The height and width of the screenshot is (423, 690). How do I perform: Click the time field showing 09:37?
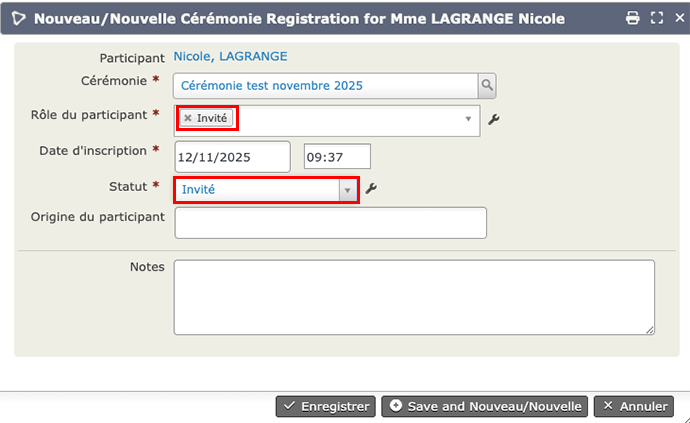coord(337,157)
